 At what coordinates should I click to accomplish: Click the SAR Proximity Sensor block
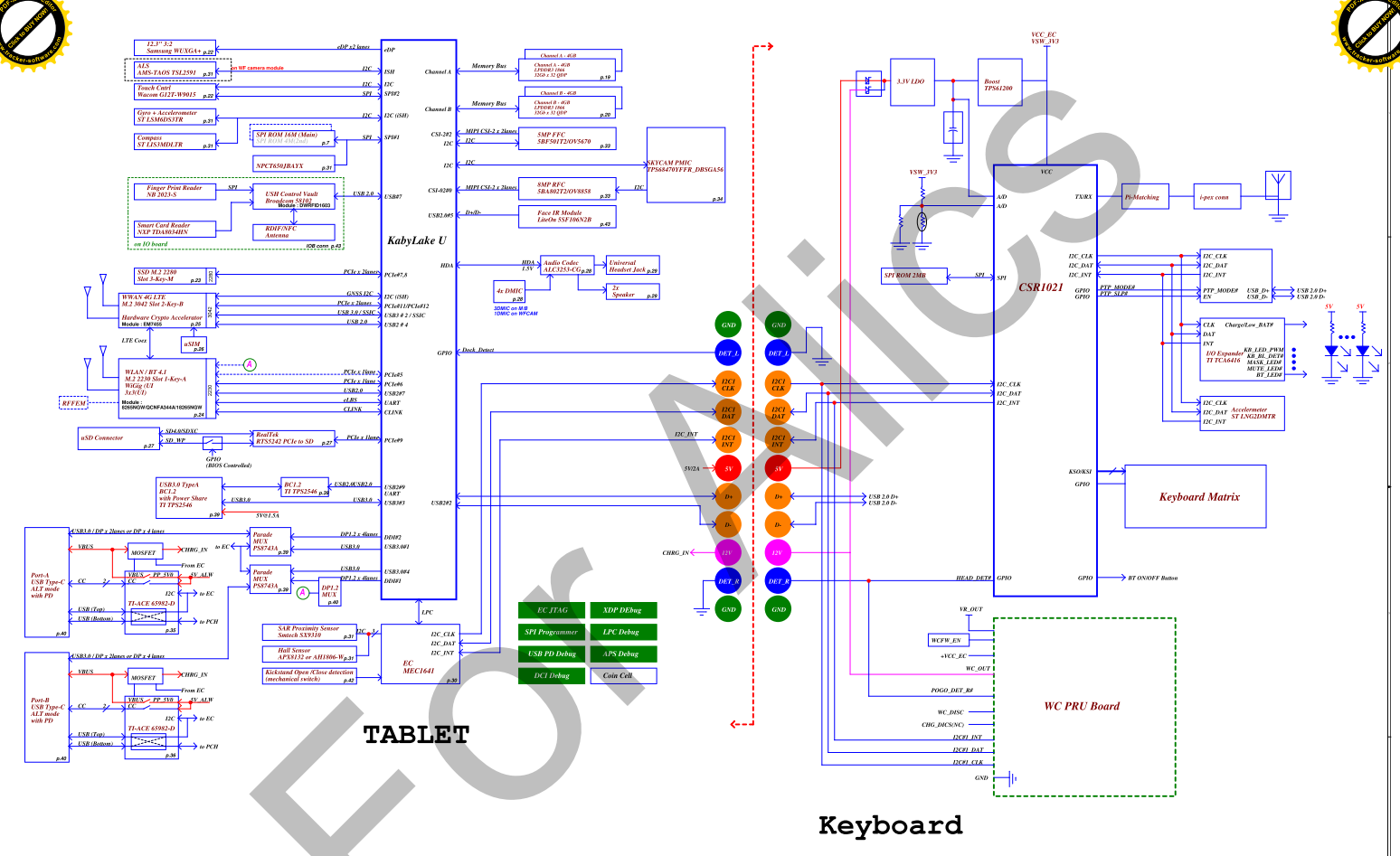pos(309,632)
